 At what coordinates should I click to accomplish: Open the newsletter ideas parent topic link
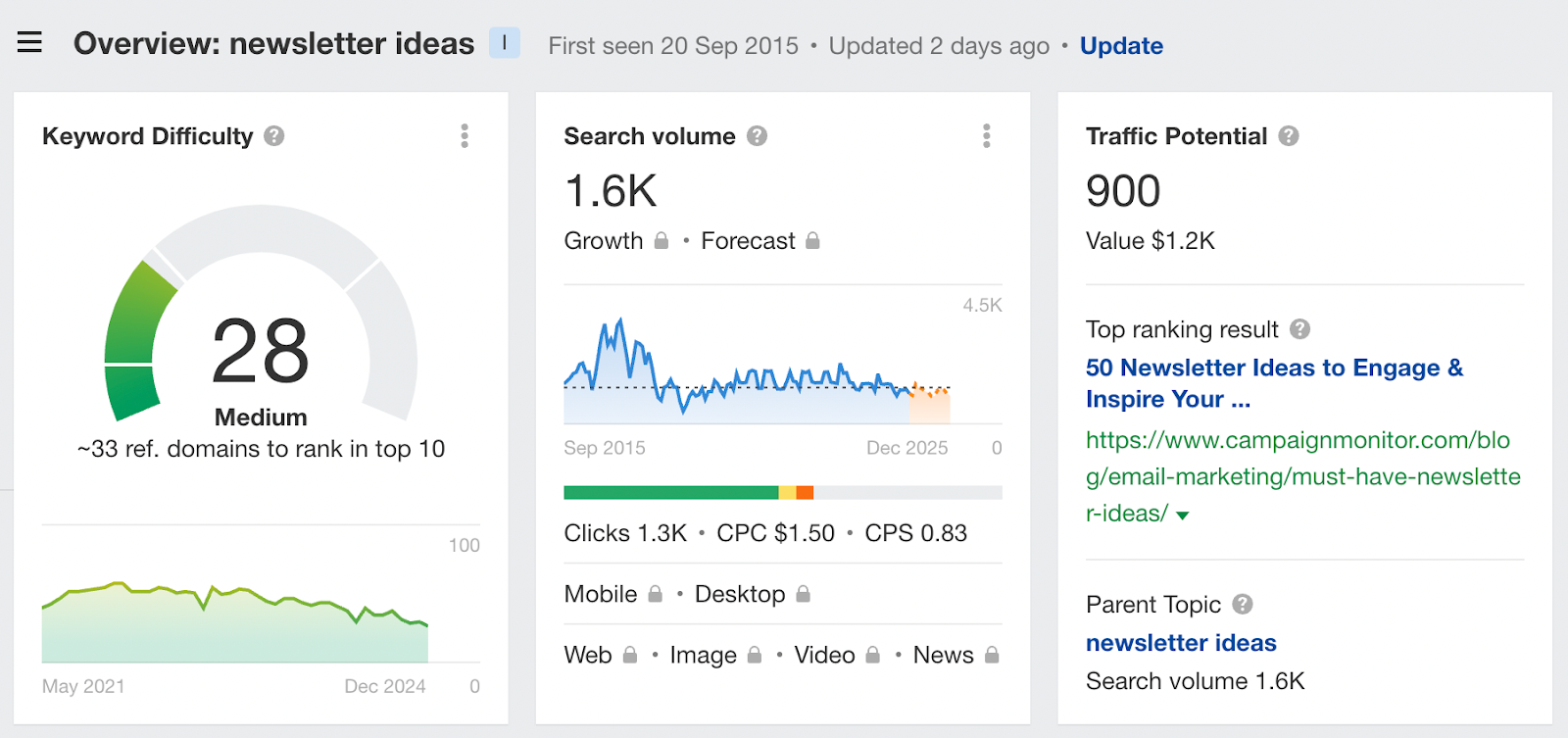click(1181, 643)
